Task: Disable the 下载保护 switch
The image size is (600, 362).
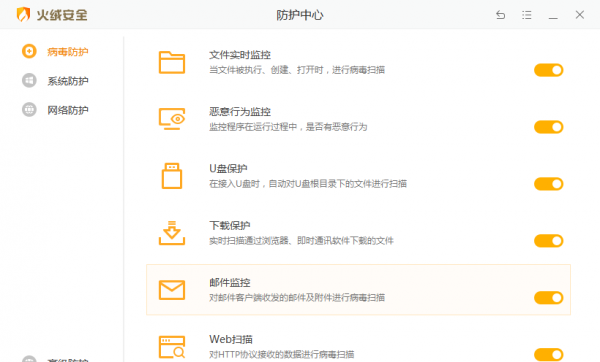Action: (x=548, y=241)
